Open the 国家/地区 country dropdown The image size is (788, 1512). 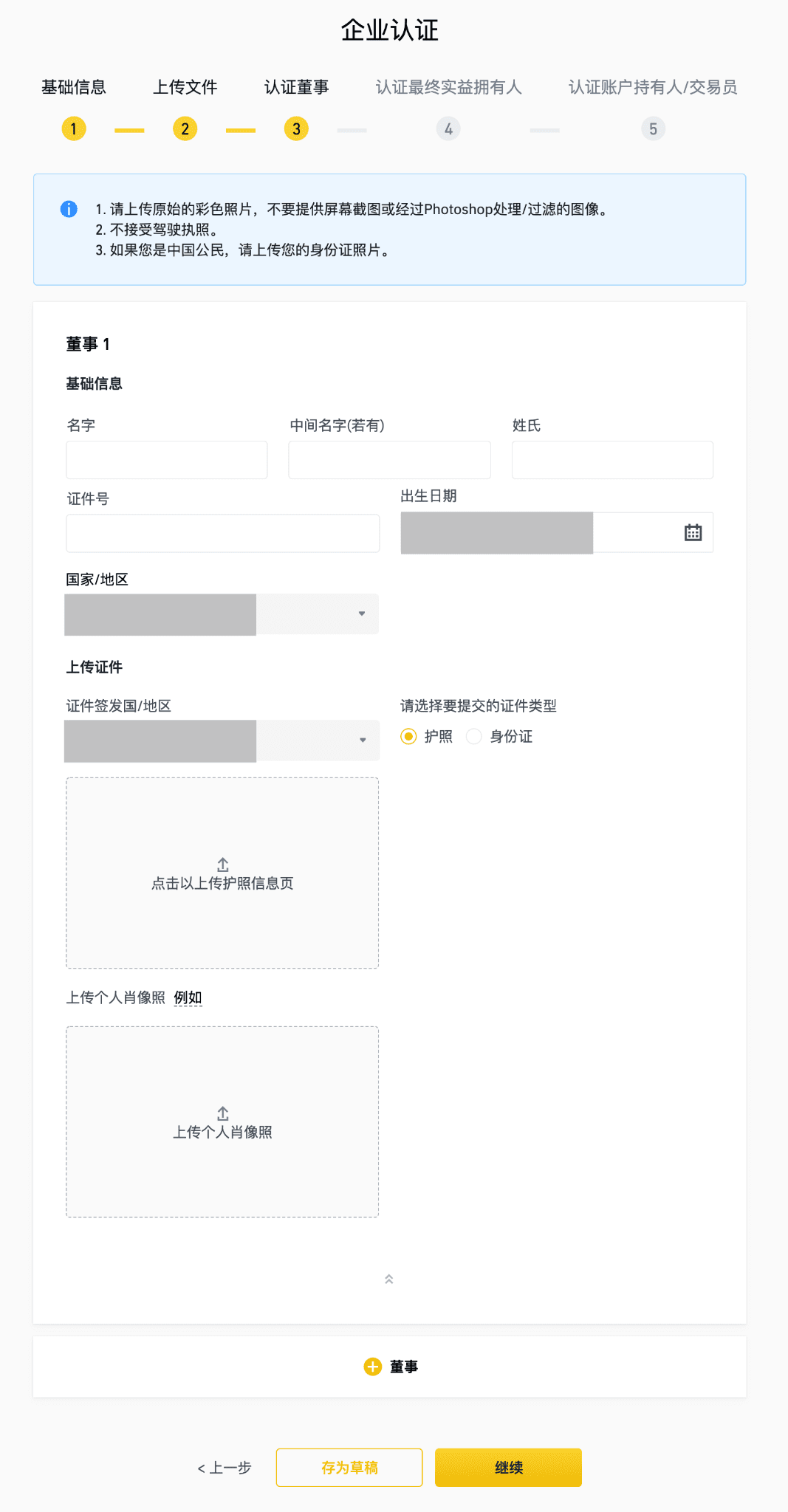361,614
